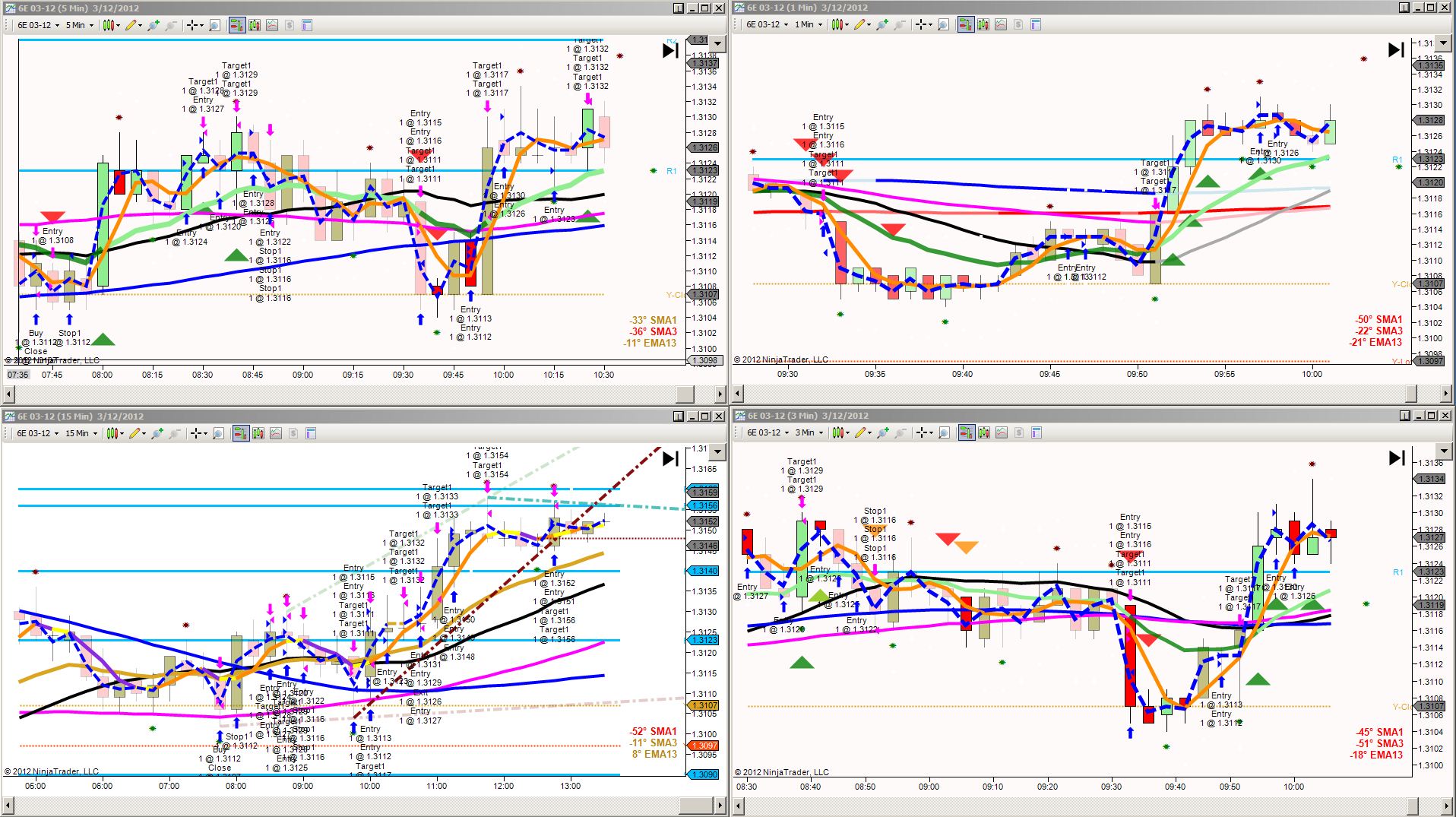Click the 15 Min chart horizontal scrollbar thumb
The width and height of the screenshot is (1456, 817).
(x=696, y=805)
